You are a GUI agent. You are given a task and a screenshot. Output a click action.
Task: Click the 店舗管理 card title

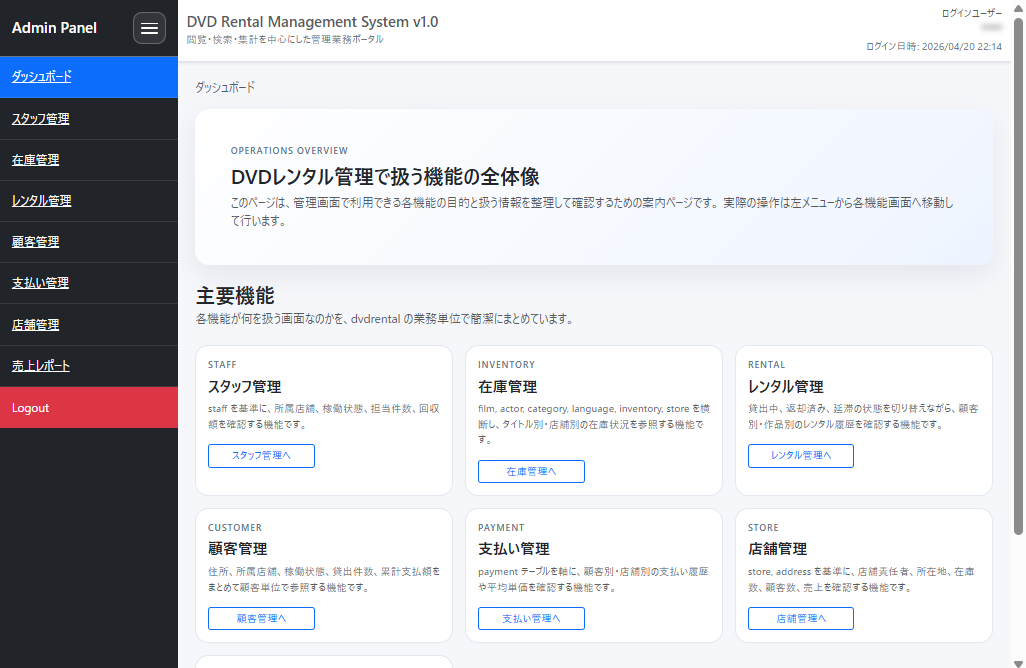click(777, 549)
